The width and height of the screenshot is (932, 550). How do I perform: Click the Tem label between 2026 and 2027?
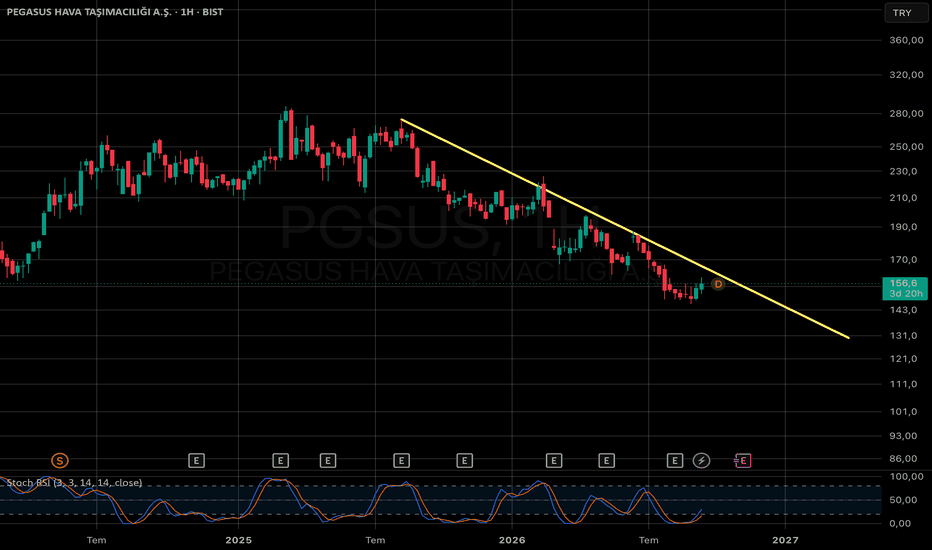pyautogui.click(x=648, y=540)
